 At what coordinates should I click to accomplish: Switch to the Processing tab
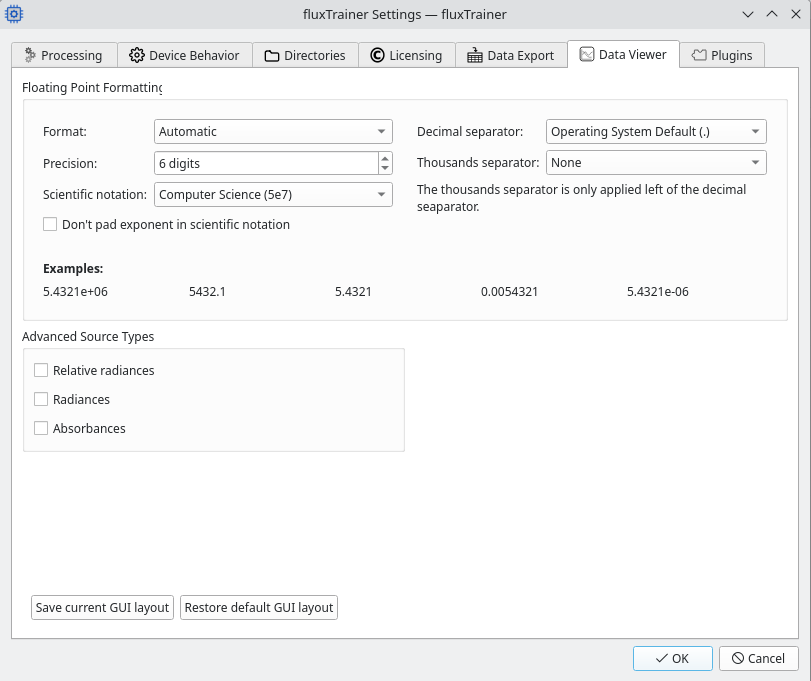65,55
